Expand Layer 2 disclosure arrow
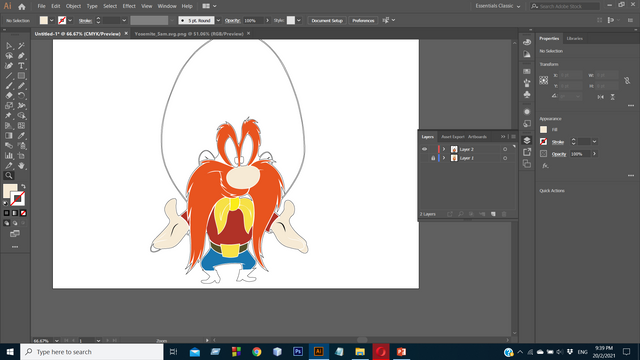This screenshot has width=640, height=360. (444, 149)
